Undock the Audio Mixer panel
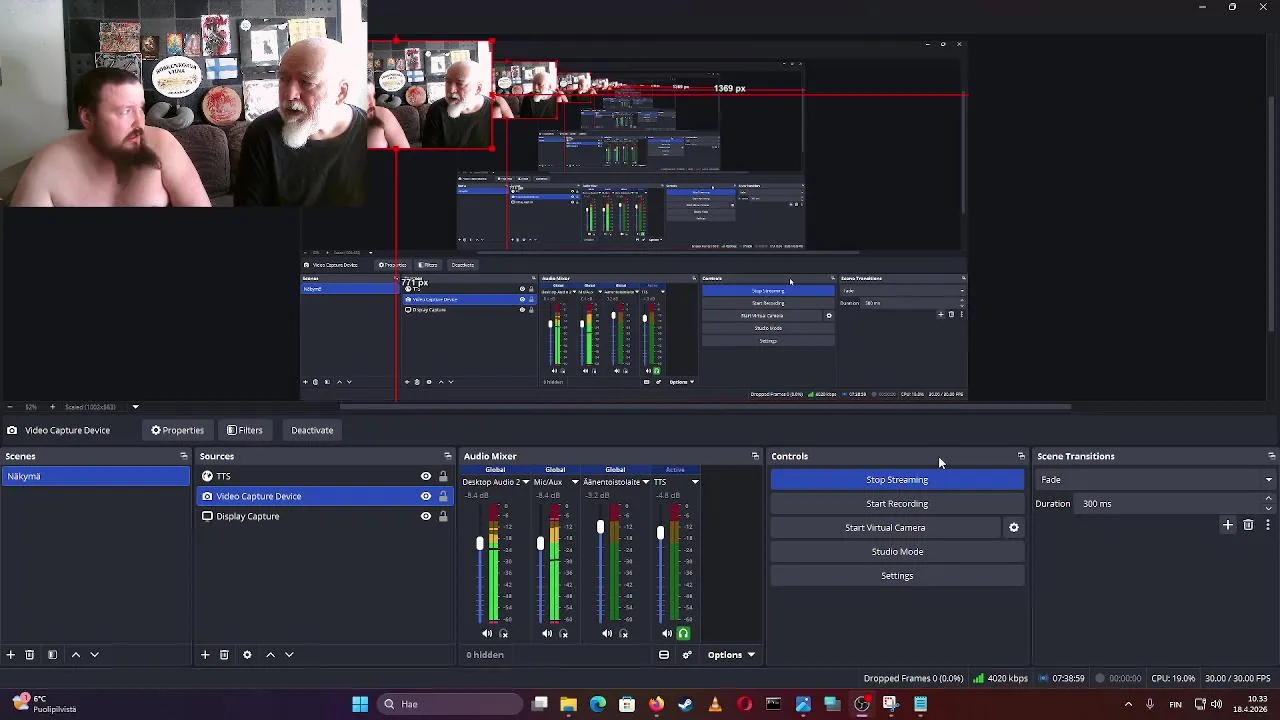Image resolution: width=1280 pixels, height=720 pixels. pyautogui.click(x=755, y=456)
